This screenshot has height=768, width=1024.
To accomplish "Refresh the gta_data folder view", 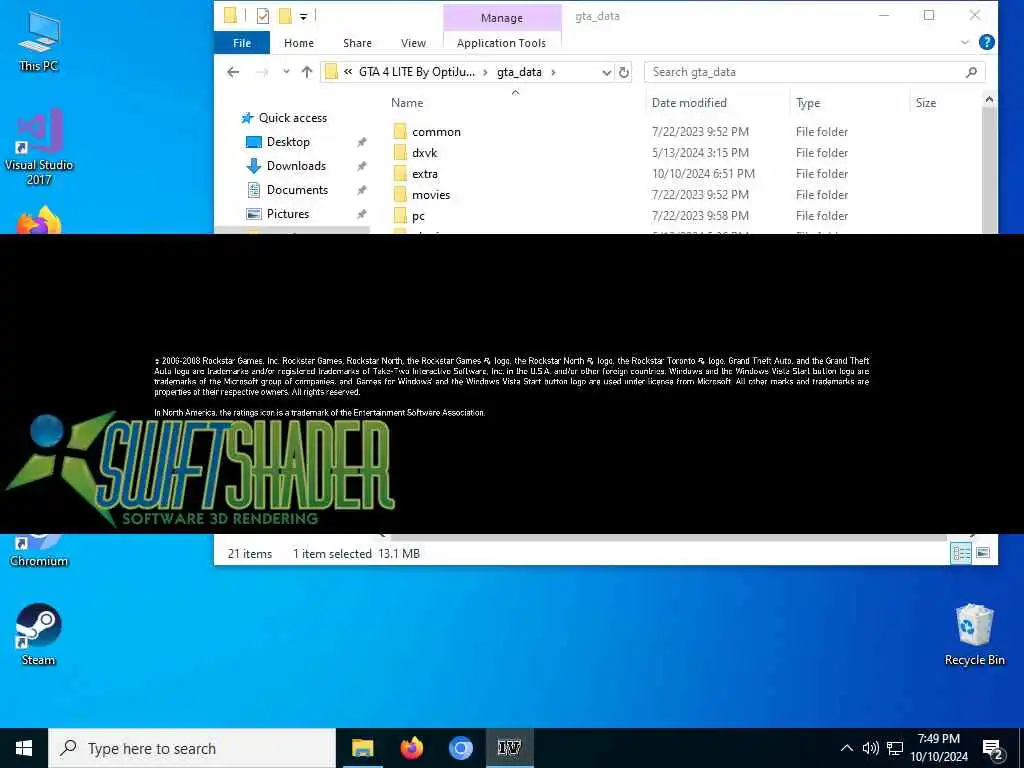I will [x=624, y=72].
